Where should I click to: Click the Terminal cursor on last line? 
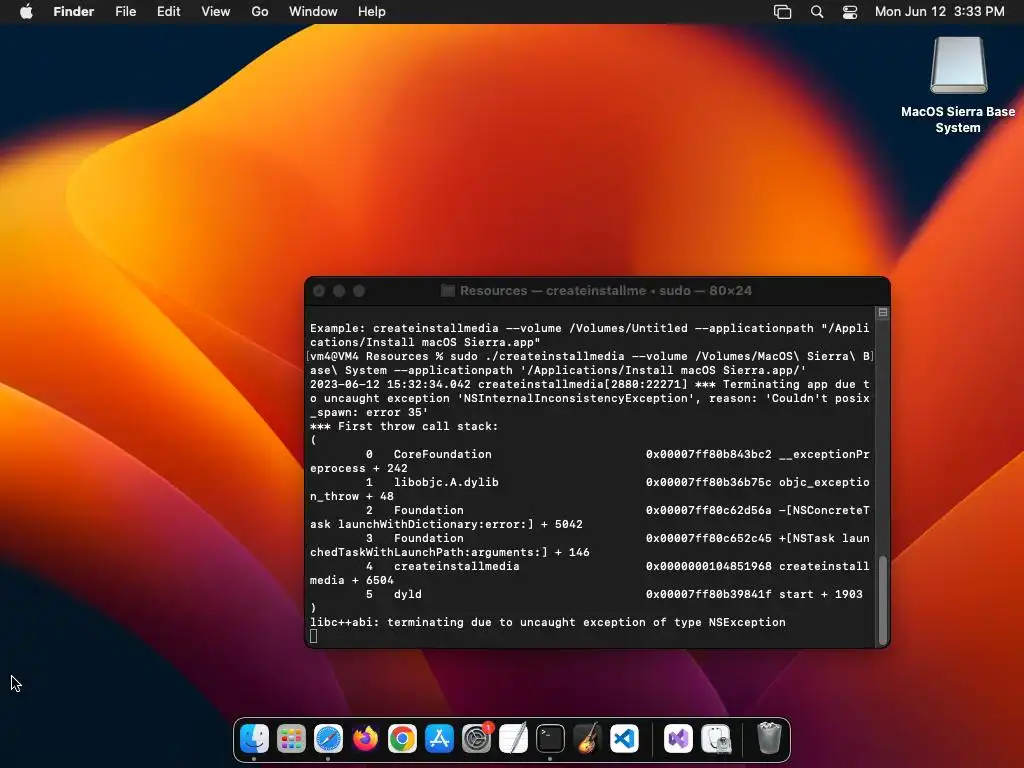tap(313, 636)
